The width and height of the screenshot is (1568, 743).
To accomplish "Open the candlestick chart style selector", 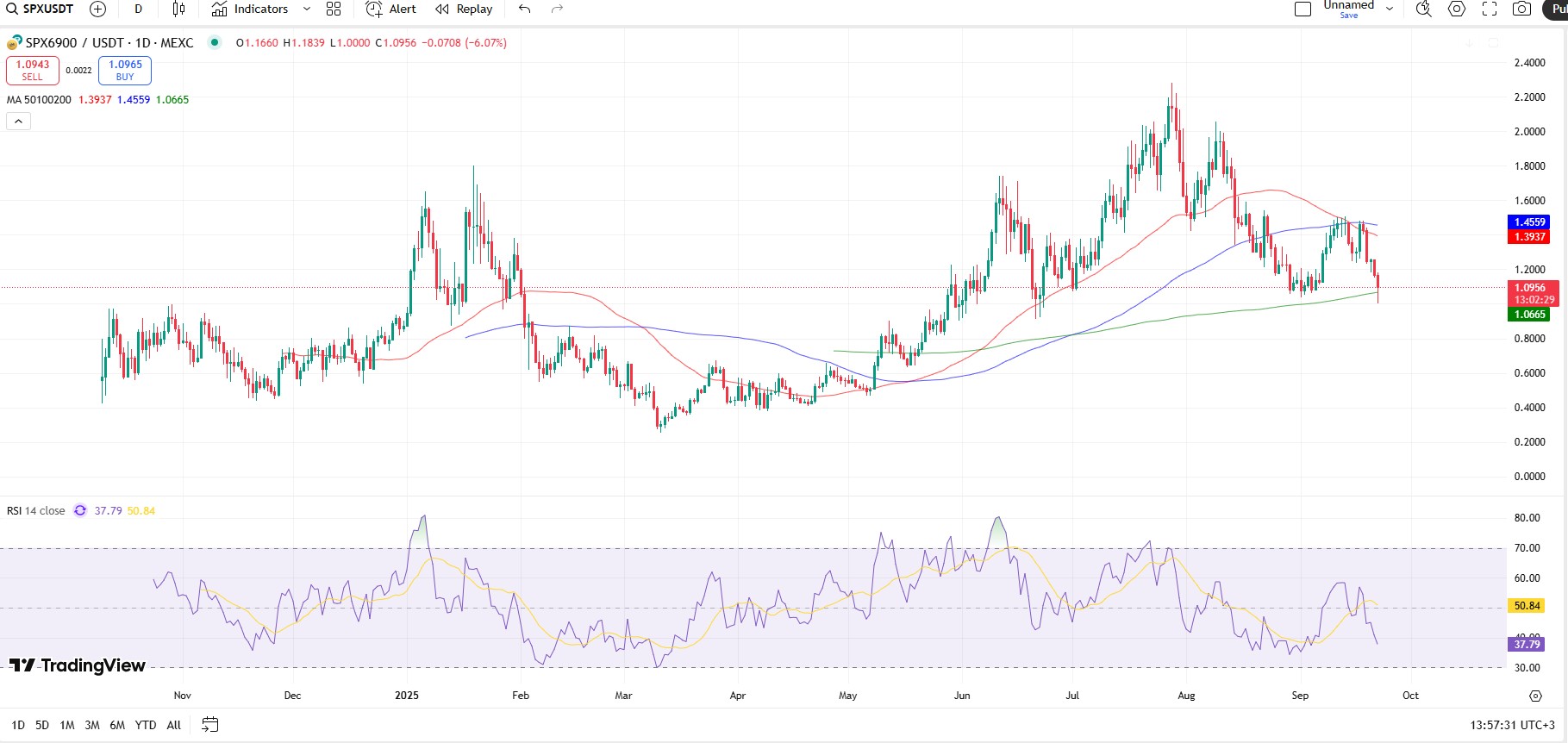I will pyautogui.click(x=178, y=9).
